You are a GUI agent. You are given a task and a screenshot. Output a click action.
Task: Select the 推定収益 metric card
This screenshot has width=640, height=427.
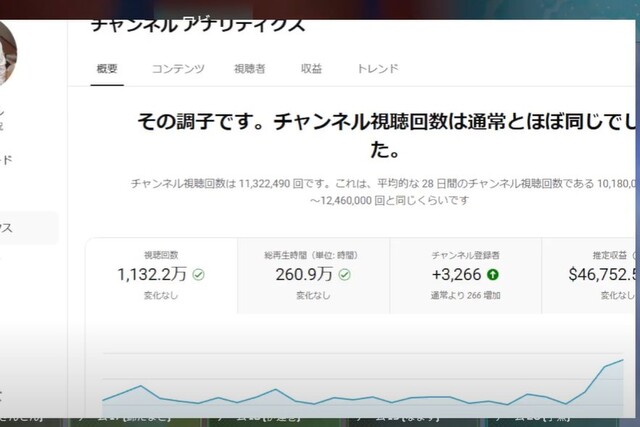(589, 276)
